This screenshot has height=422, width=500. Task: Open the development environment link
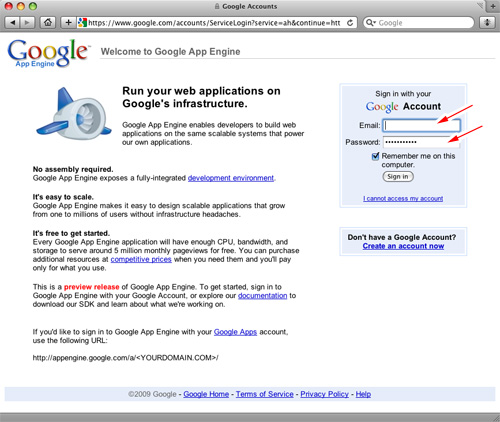click(x=231, y=178)
